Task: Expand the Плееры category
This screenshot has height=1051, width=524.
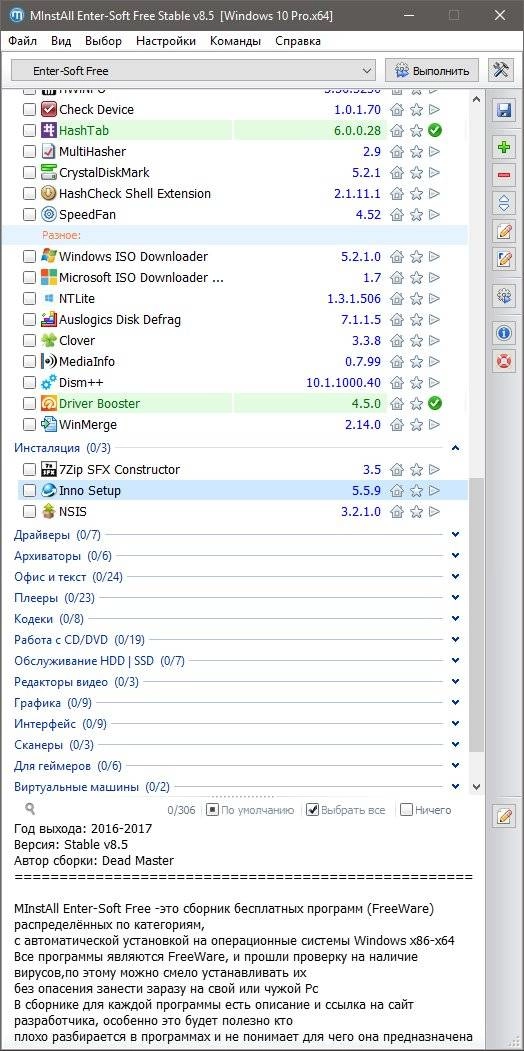Action: tap(456, 597)
